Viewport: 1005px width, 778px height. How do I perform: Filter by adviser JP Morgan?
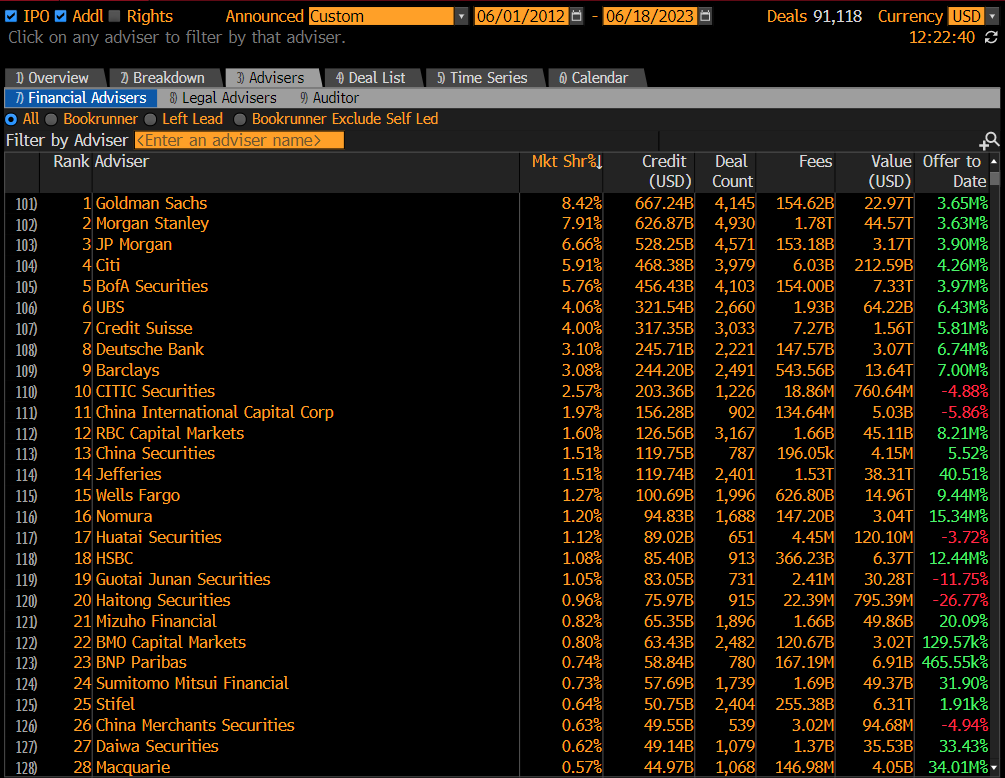(x=134, y=244)
